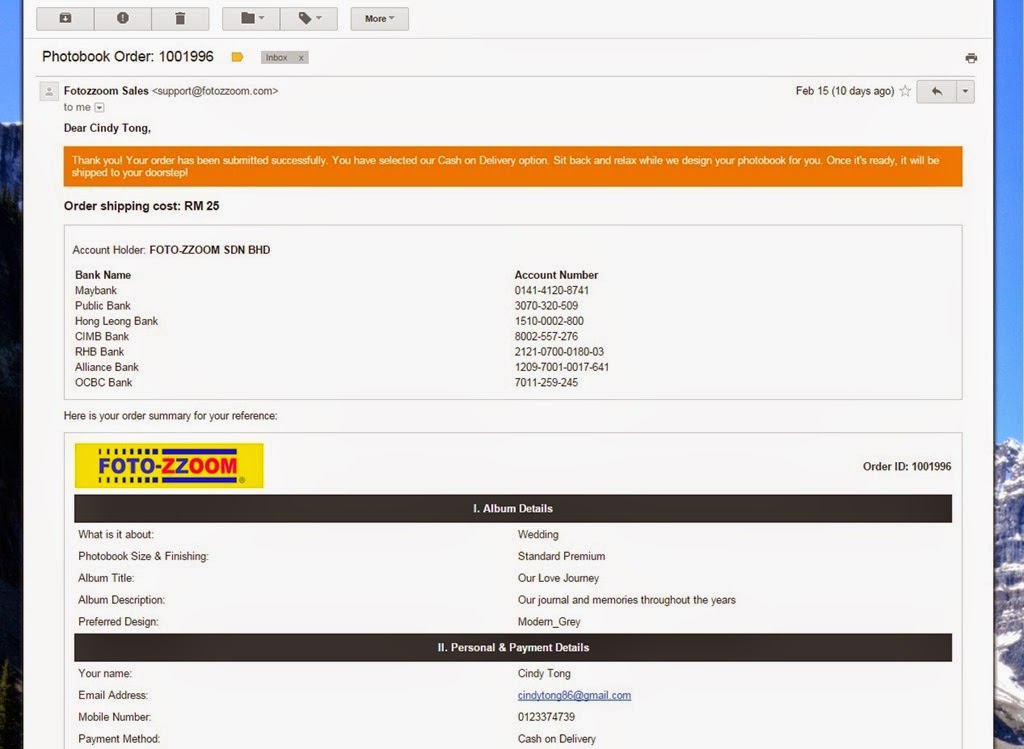
Task: Click 'Standard Premium' size value
Action: click(x=561, y=556)
